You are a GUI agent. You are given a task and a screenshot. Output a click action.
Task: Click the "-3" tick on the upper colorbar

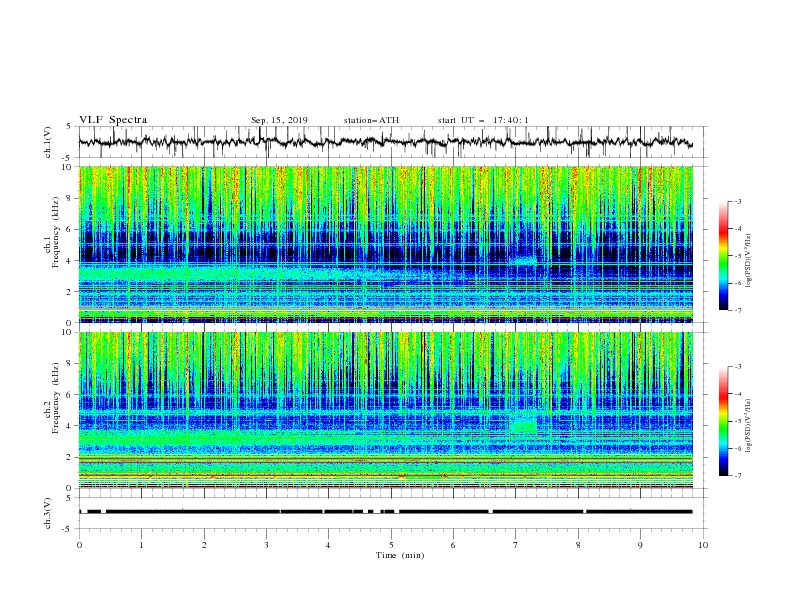click(737, 201)
